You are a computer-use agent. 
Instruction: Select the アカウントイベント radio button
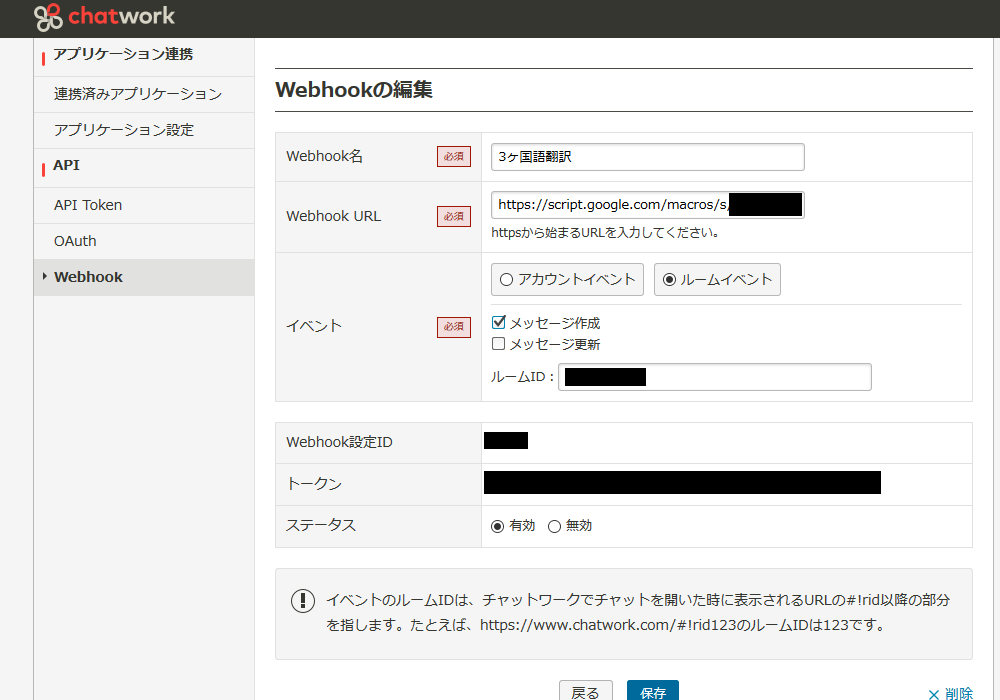[x=506, y=279]
